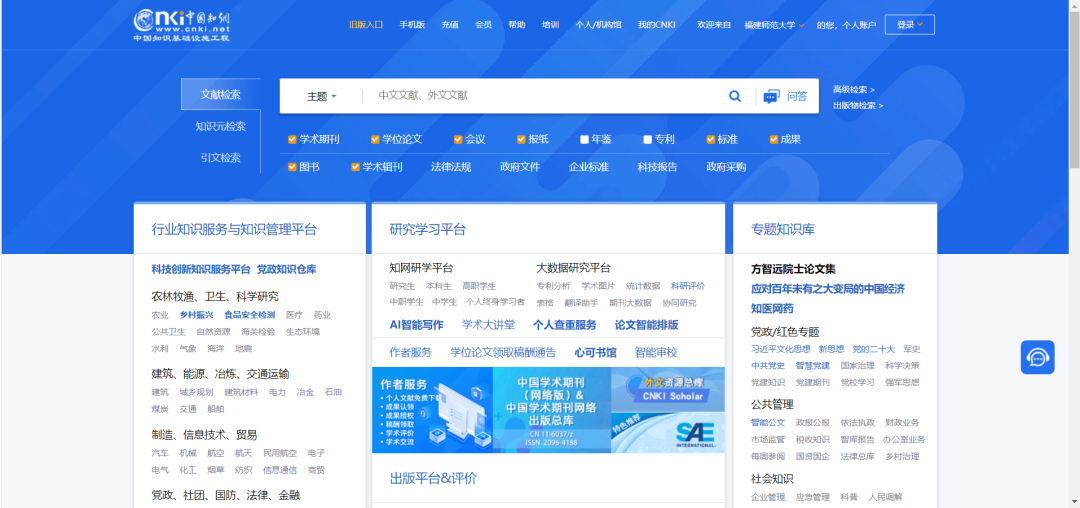The width and height of the screenshot is (1080, 508).
Task: Toggle the 学术期刊 checkbox
Action: (292, 140)
